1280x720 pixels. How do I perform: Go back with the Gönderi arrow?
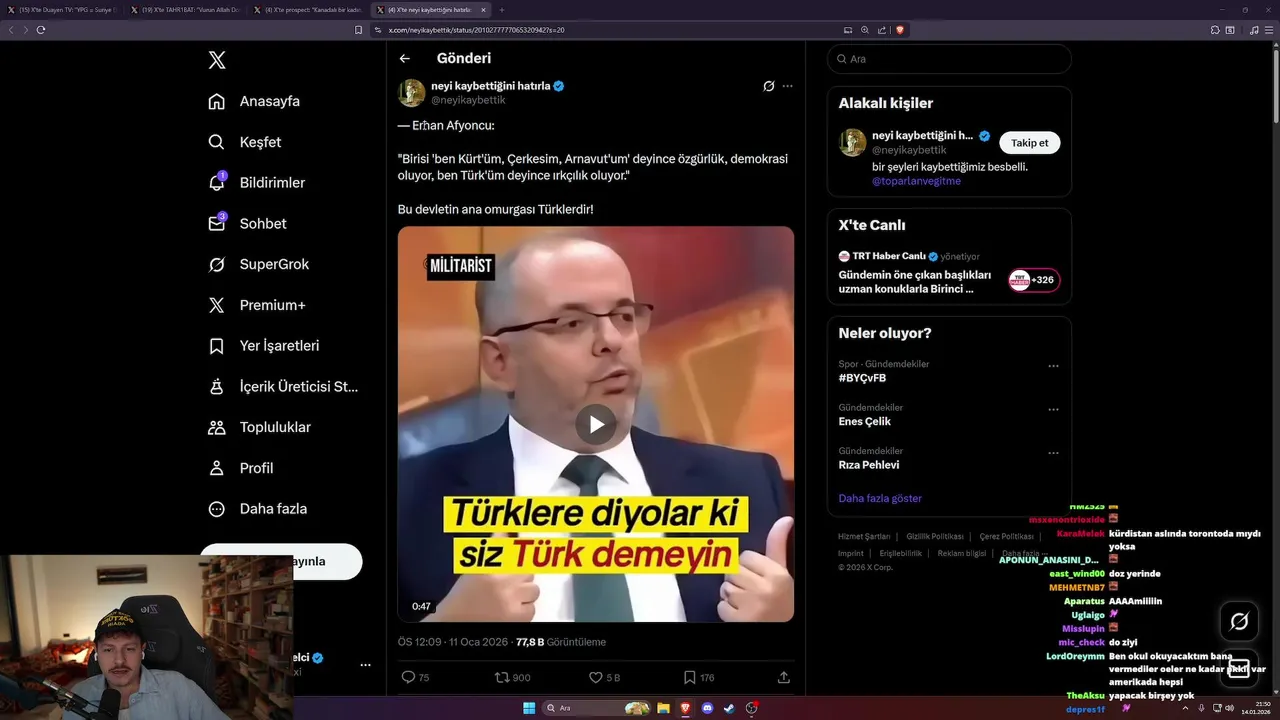point(405,59)
